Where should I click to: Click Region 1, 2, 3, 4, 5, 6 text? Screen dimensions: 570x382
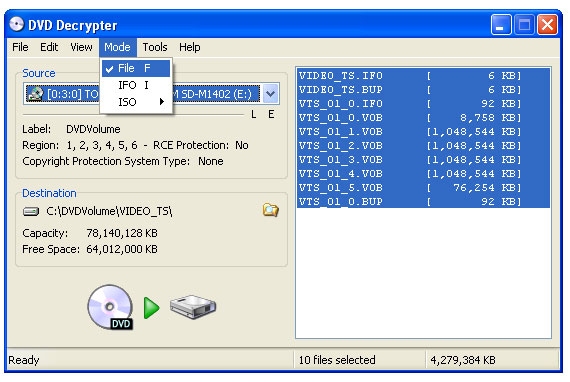pos(80,145)
